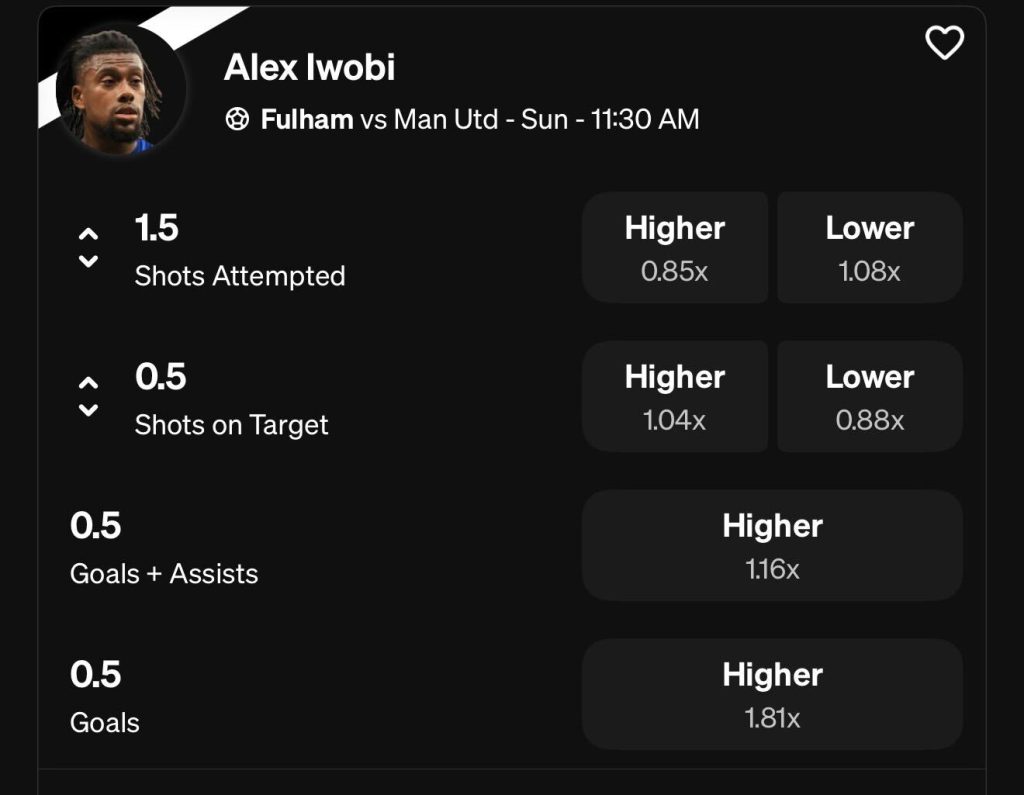Tap the soccer ball icon beside Fulham

point(237,120)
